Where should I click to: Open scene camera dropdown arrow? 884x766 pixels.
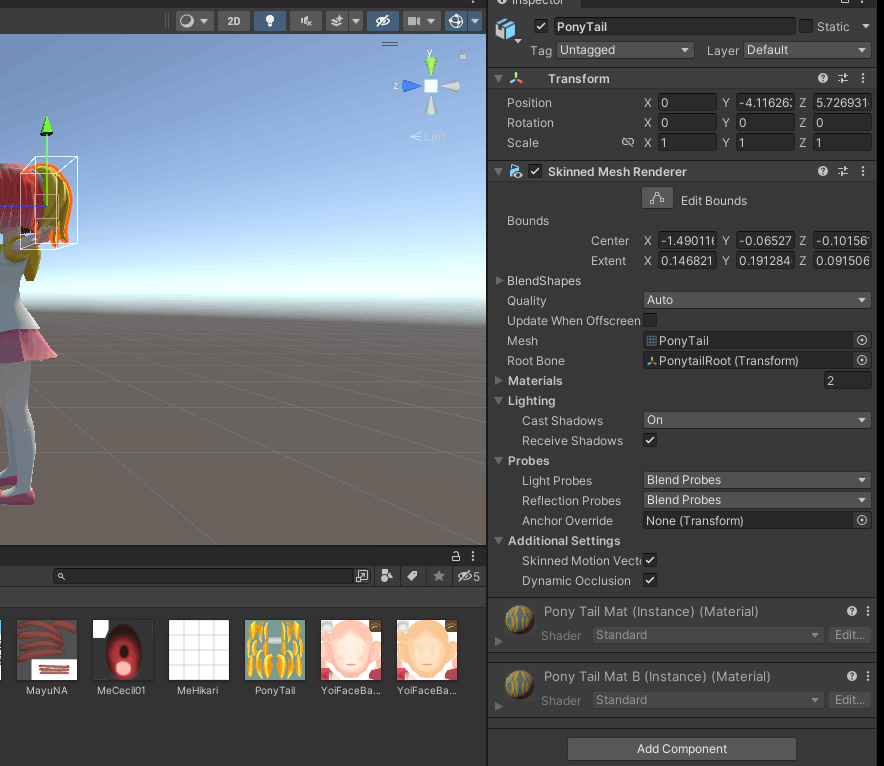click(x=431, y=21)
